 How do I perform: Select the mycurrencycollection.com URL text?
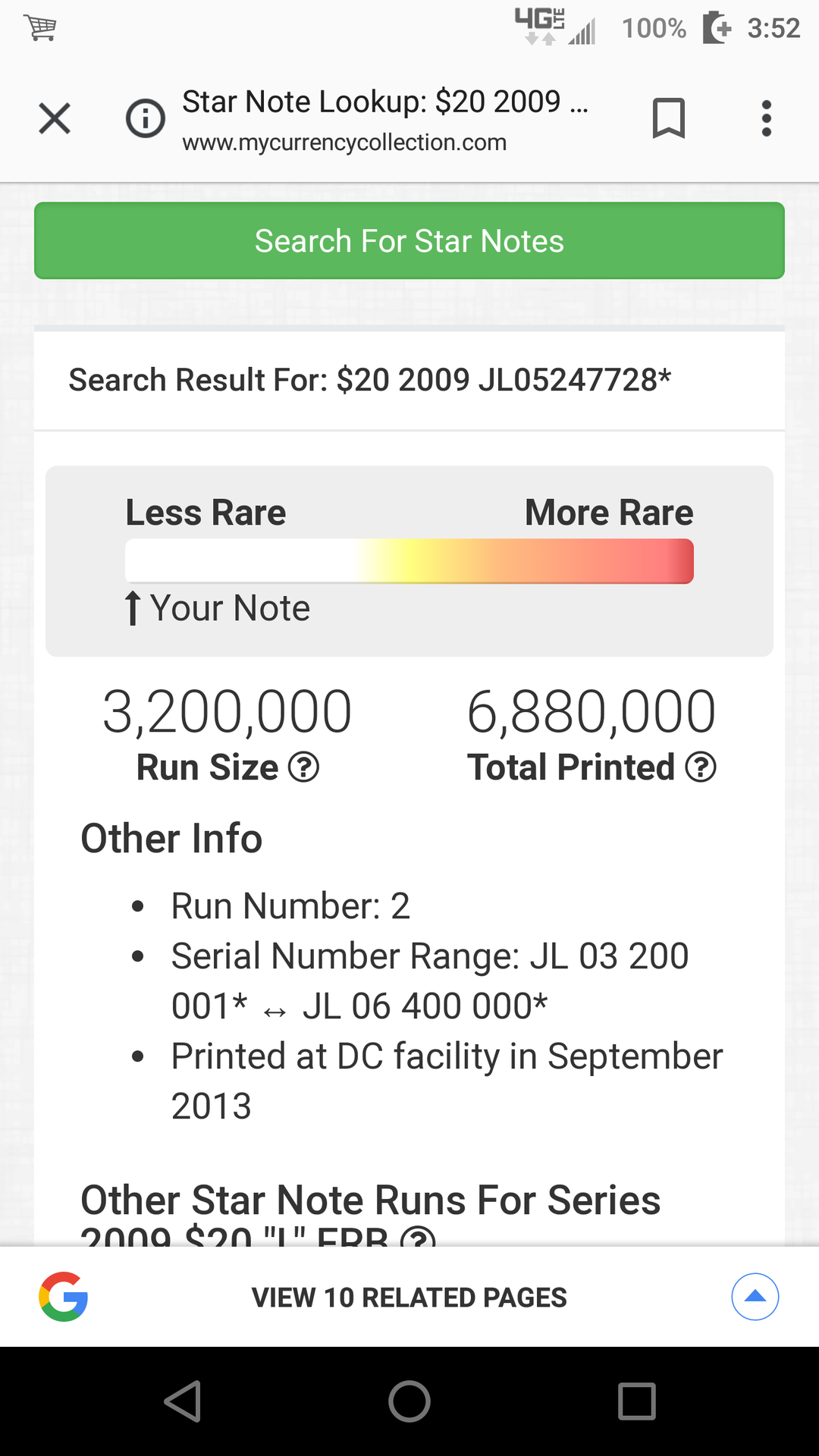344,143
